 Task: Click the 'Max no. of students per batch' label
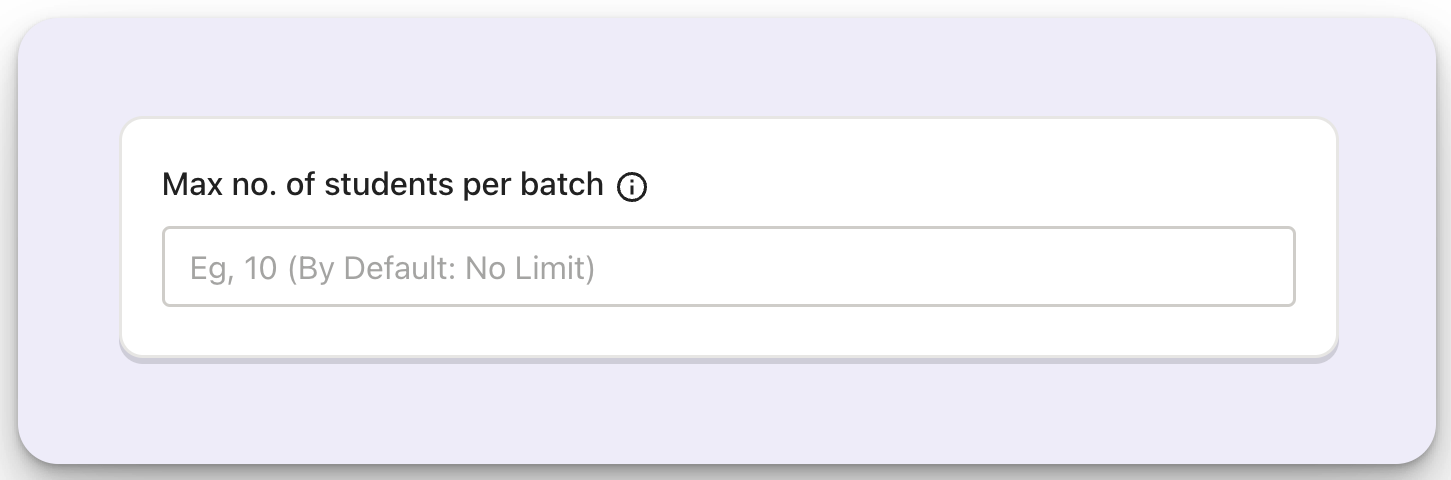pos(383,185)
